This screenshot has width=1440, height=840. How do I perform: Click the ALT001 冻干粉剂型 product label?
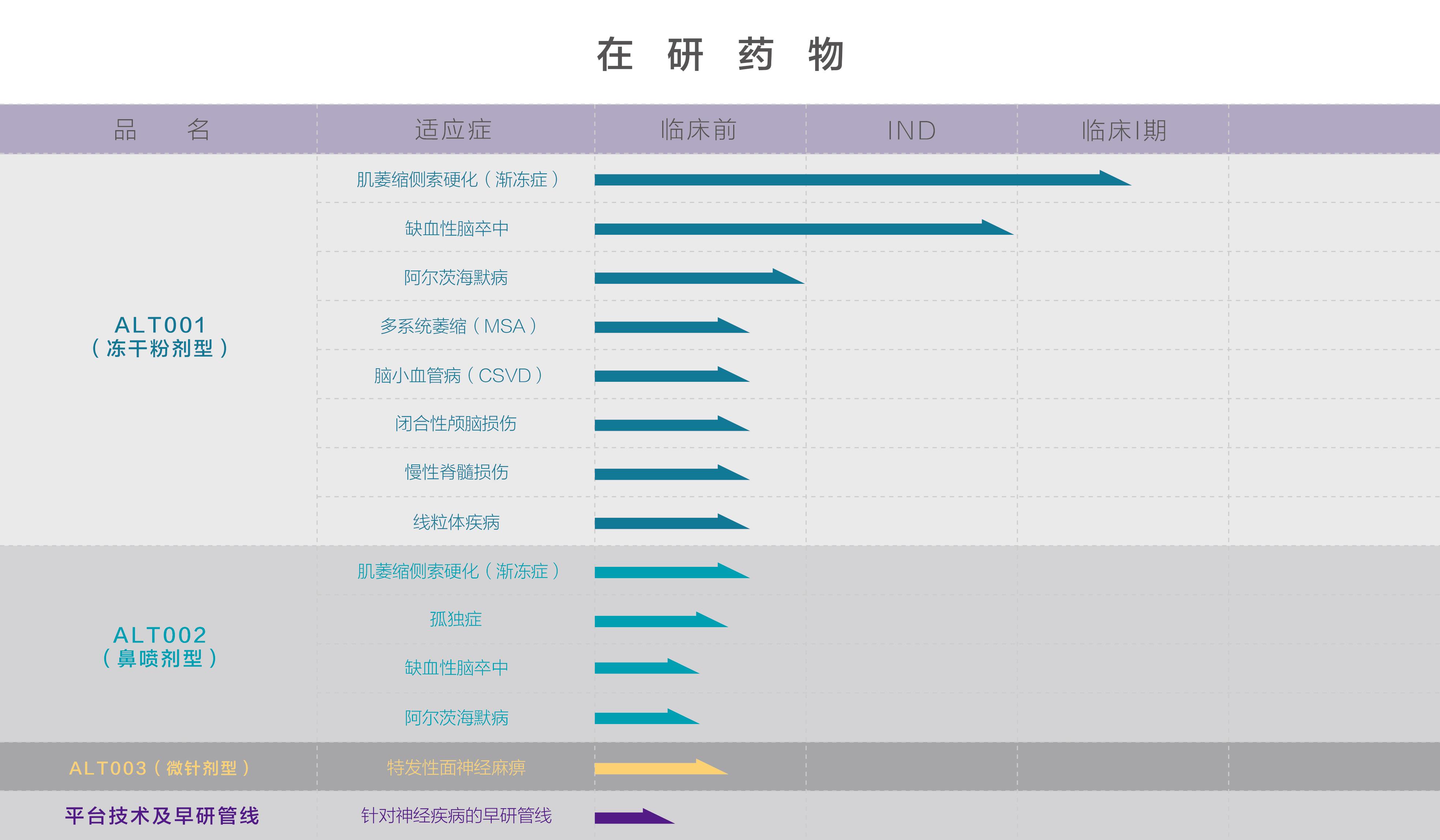pyautogui.click(x=160, y=336)
